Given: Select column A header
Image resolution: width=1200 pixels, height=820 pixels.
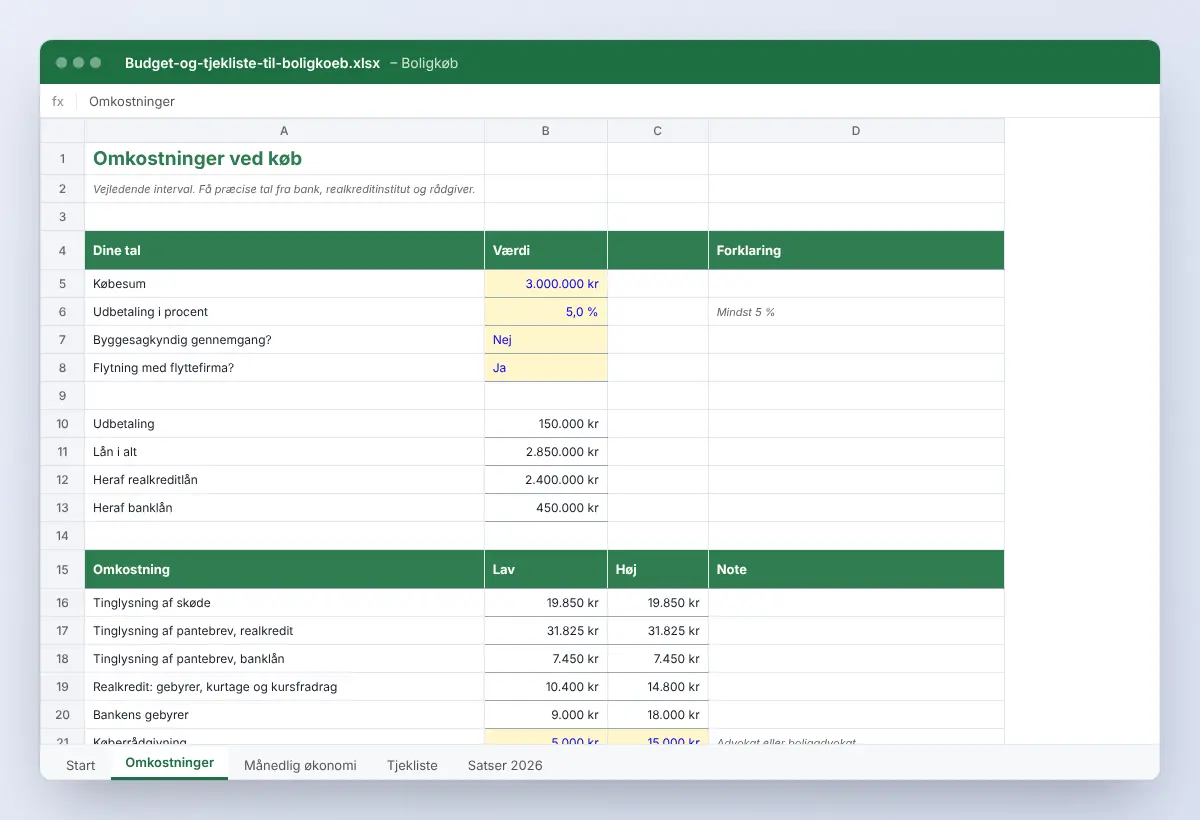Looking at the screenshot, I should [x=284, y=131].
